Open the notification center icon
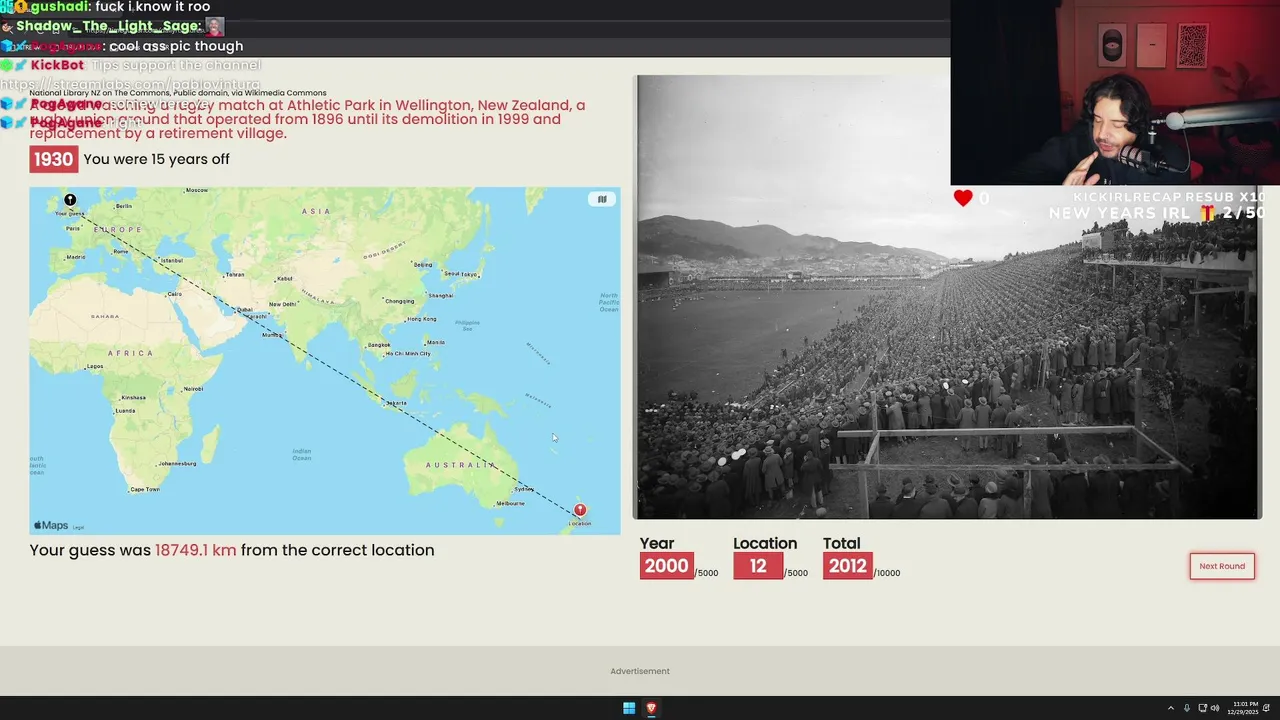1280x720 pixels. (x=1267, y=708)
